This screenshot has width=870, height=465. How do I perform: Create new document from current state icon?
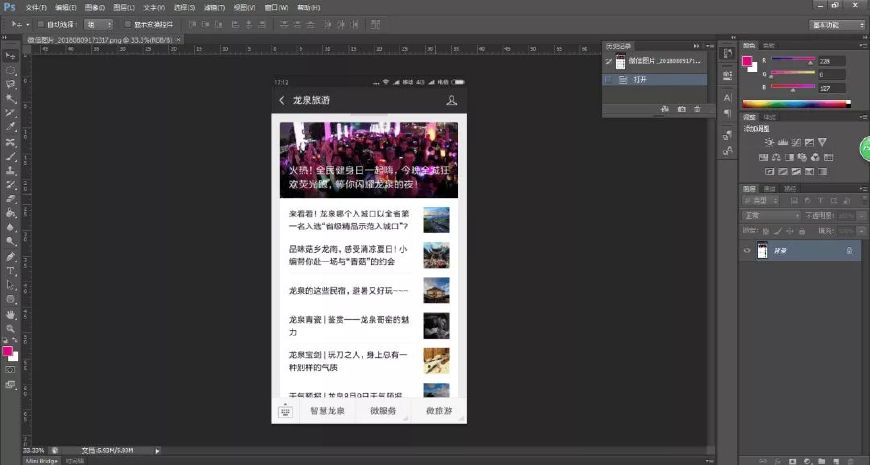click(665, 109)
